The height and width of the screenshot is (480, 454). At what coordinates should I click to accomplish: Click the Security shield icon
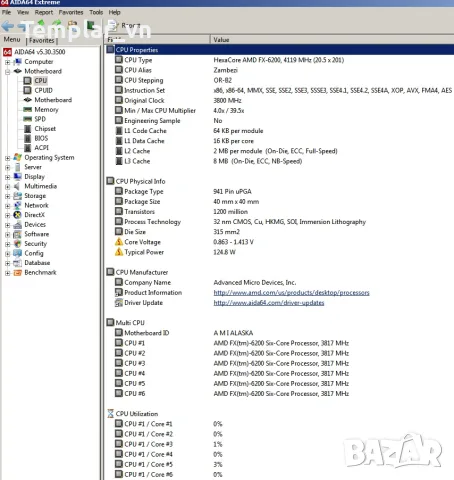click(x=17, y=244)
